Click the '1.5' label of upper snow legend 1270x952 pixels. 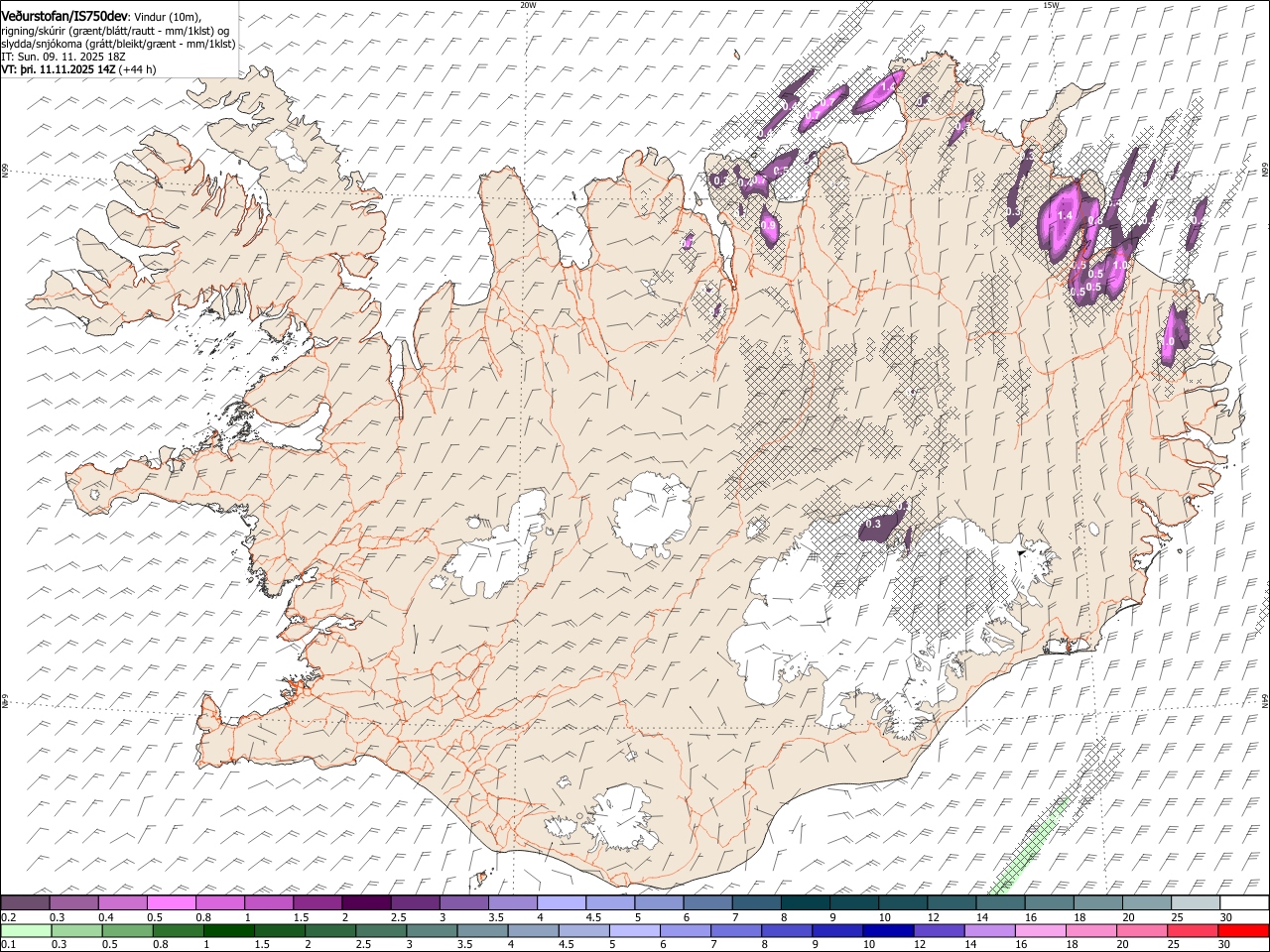pos(300,918)
